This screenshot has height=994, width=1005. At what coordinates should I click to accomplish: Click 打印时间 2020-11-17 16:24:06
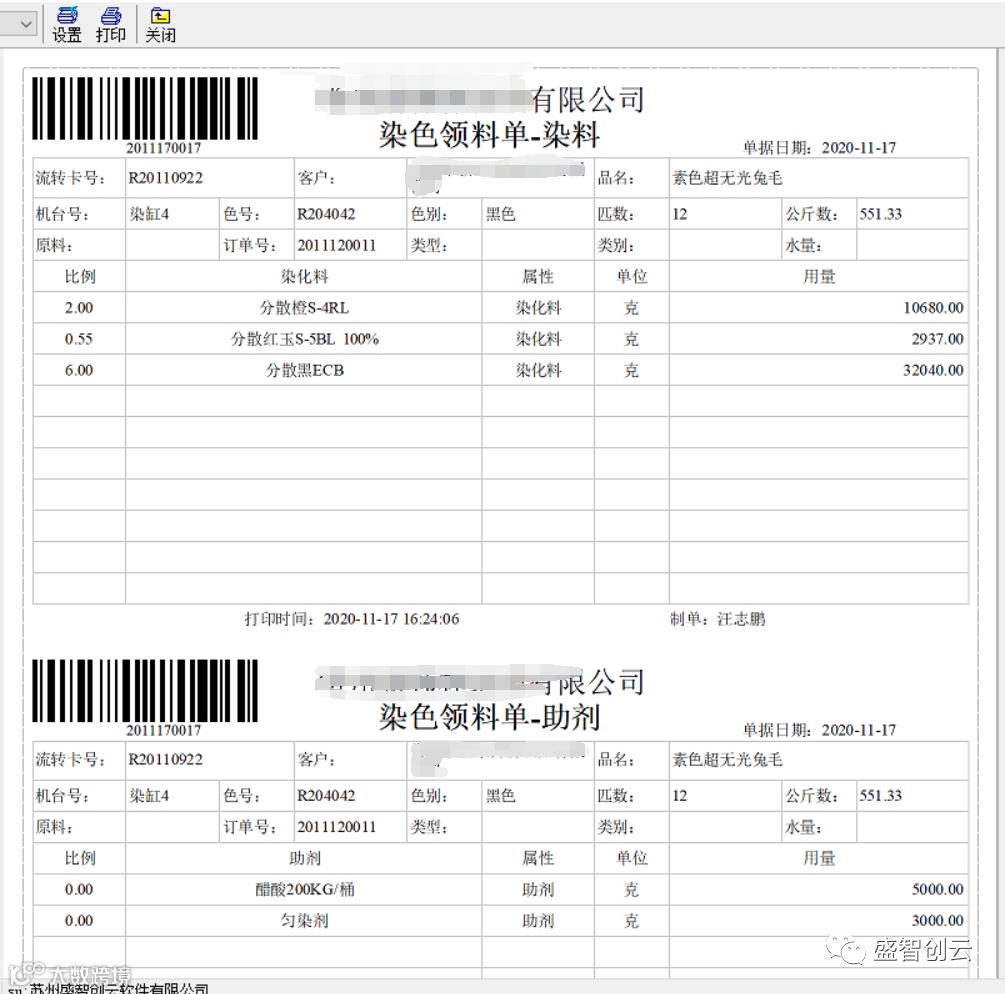pyautogui.click(x=352, y=619)
